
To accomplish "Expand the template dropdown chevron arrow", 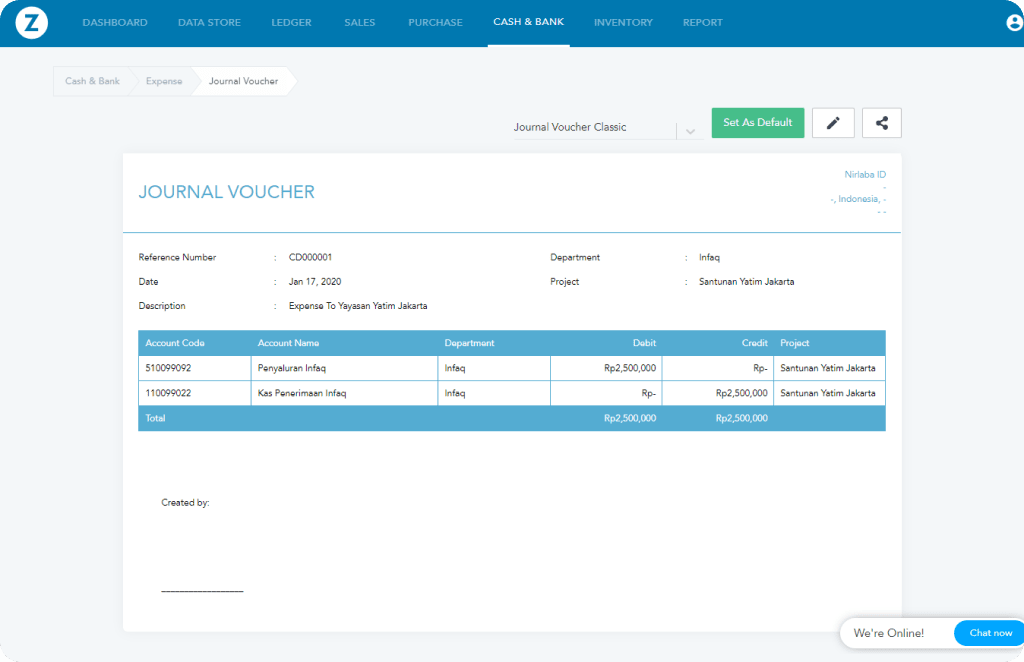I will coord(690,131).
